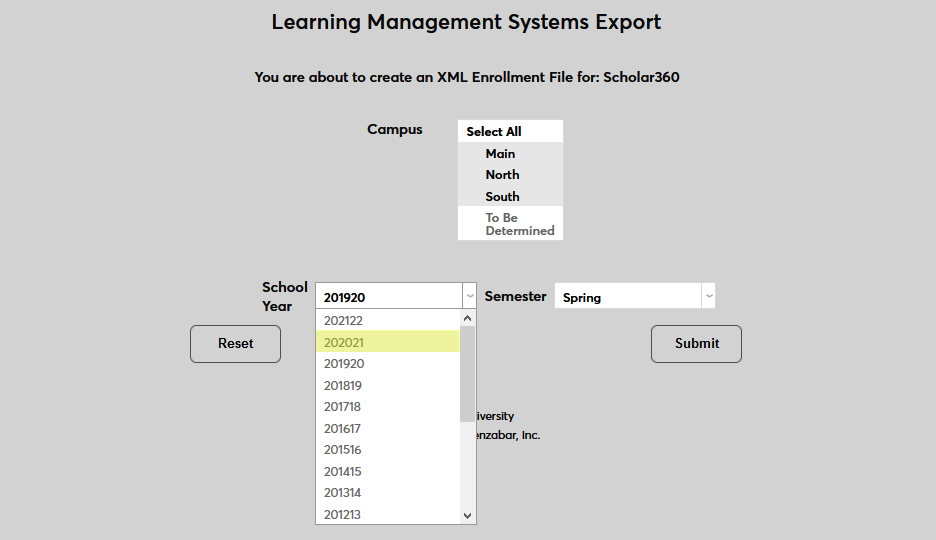Select To Be Determined campus
This screenshot has height=540, width=936.
(510, 224)
